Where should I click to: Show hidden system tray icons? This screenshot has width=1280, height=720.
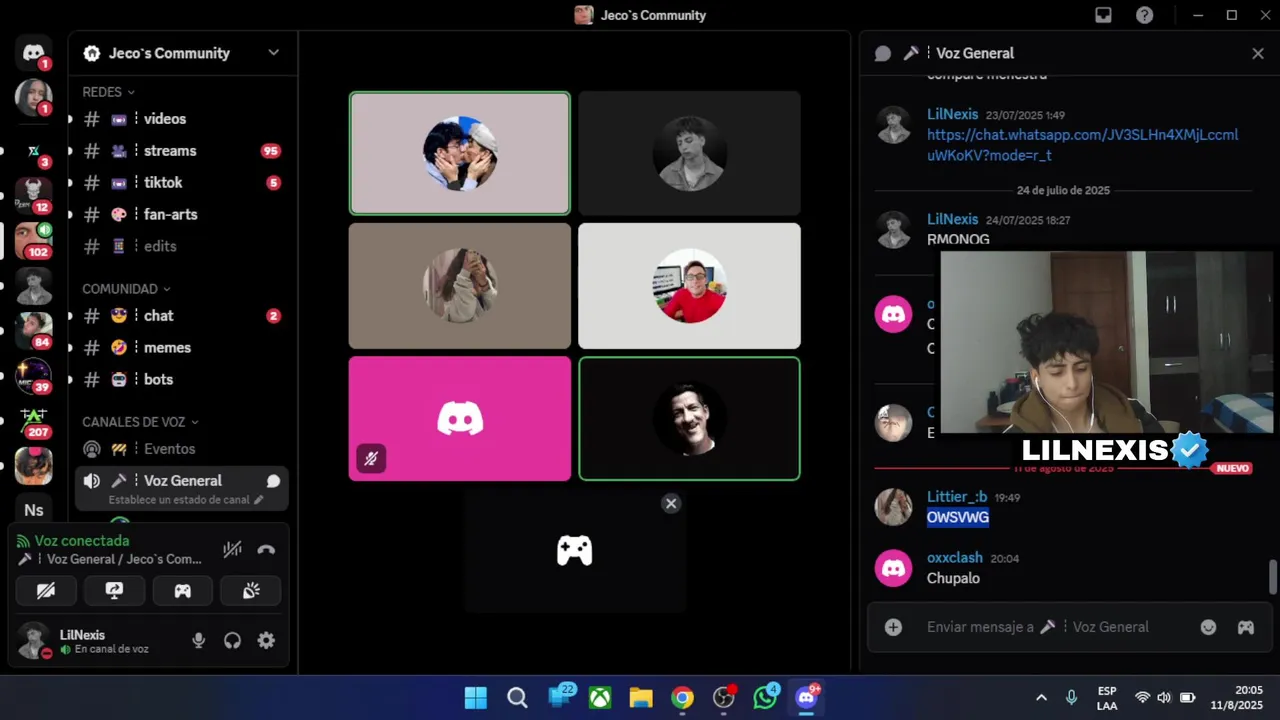point(1041,697)
